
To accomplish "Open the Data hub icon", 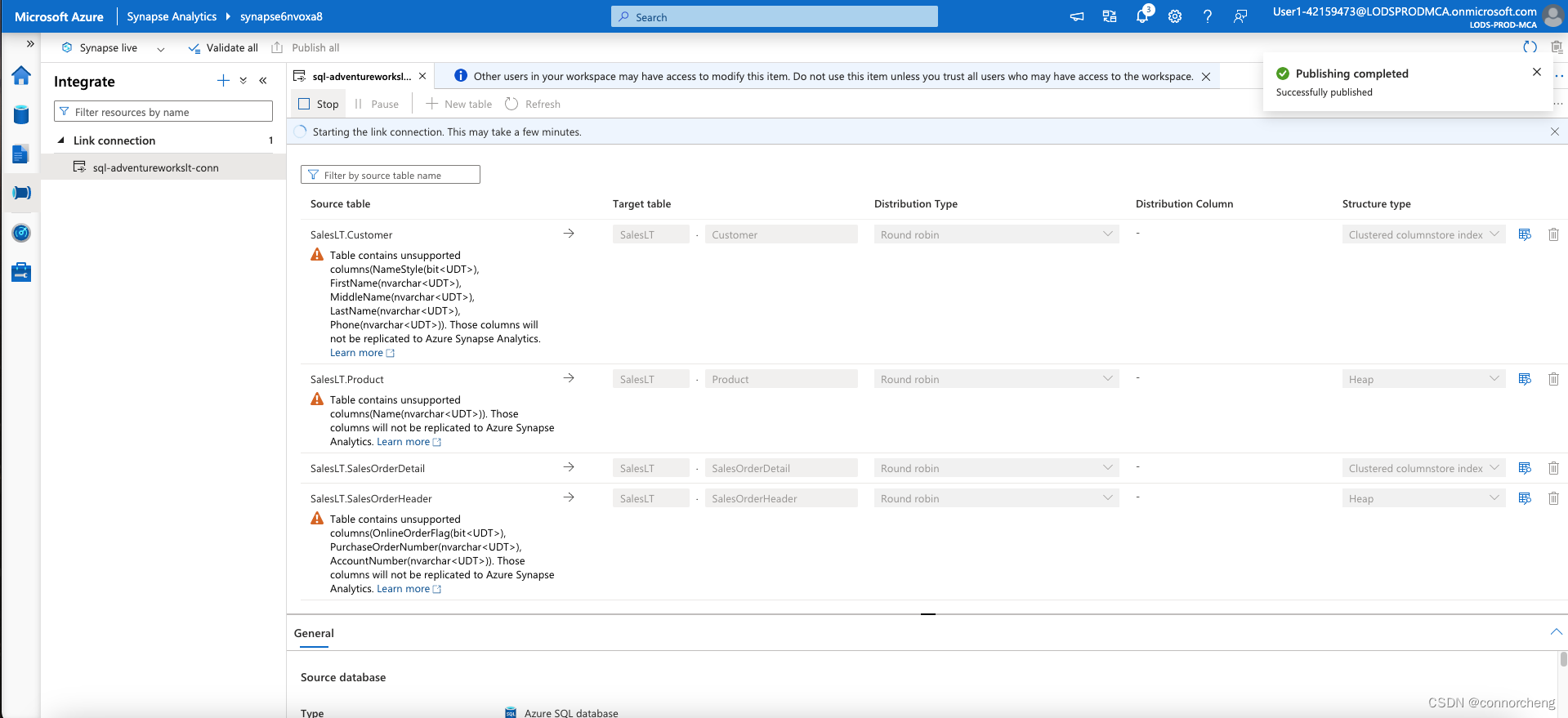I will coord(21,114).
